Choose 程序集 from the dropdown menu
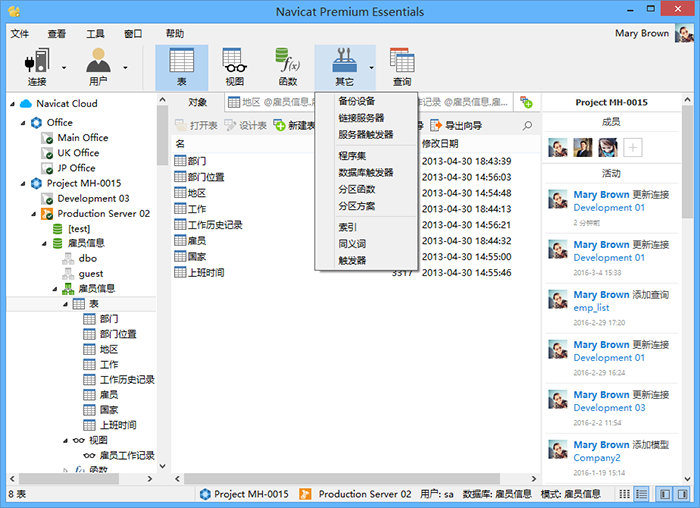Screen dimensions: 700x508 pos(366,156)
